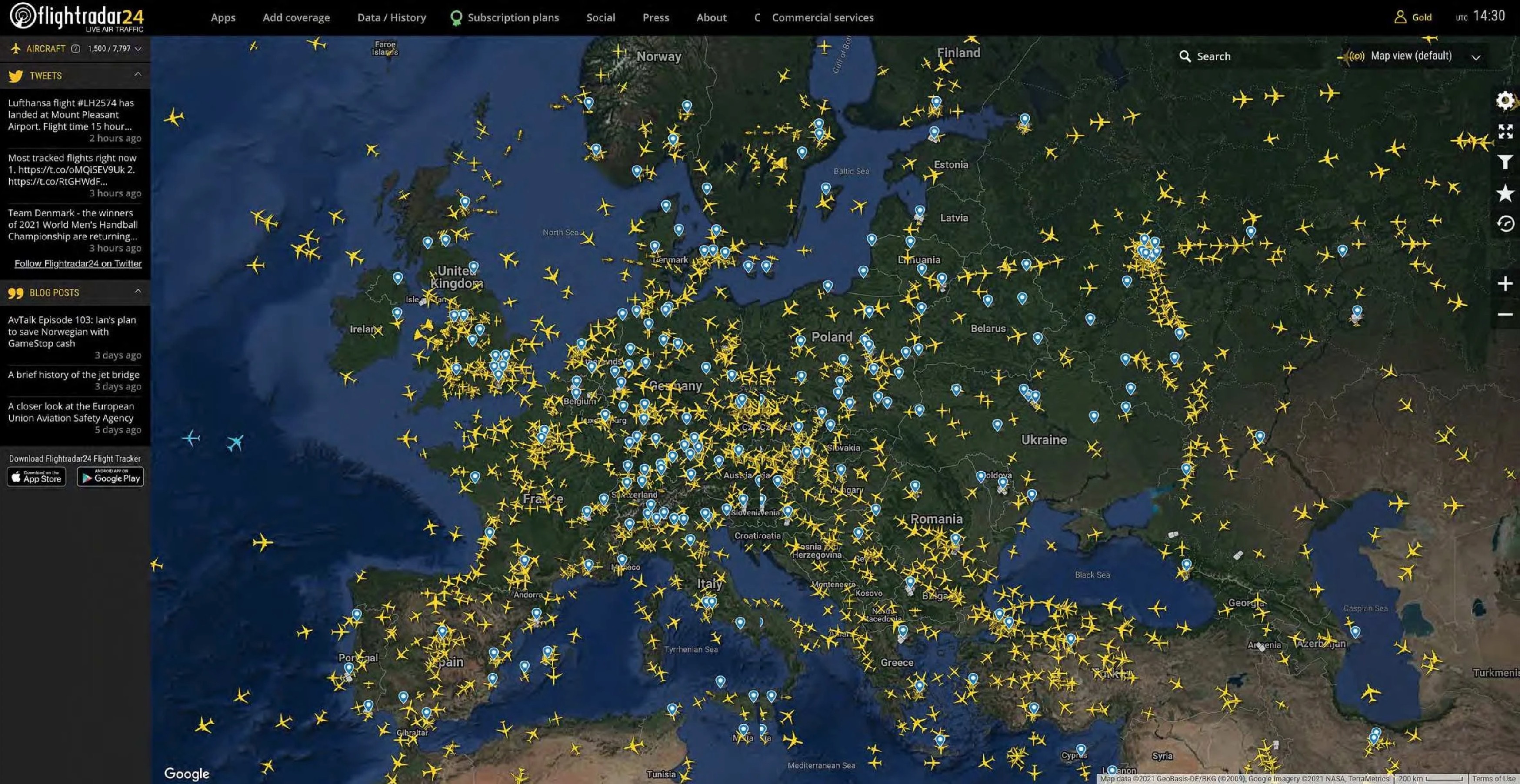Follow Flightradar24 on Twitter link
Viewport: 1520px width, 784px height.
[77, 263]
